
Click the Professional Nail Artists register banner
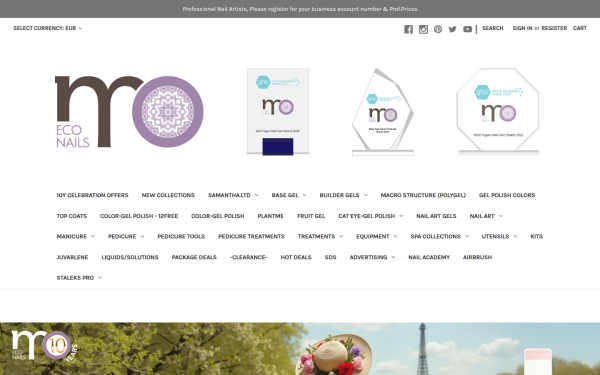click(x=300, y=9)
